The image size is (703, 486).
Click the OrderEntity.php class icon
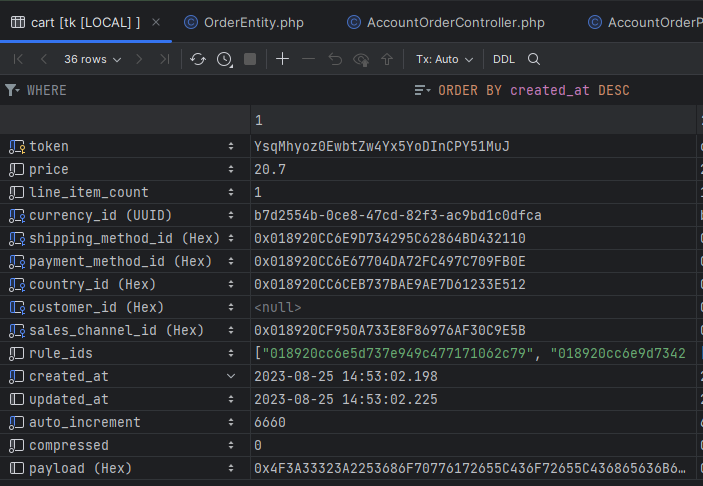[x=191, y=22]
